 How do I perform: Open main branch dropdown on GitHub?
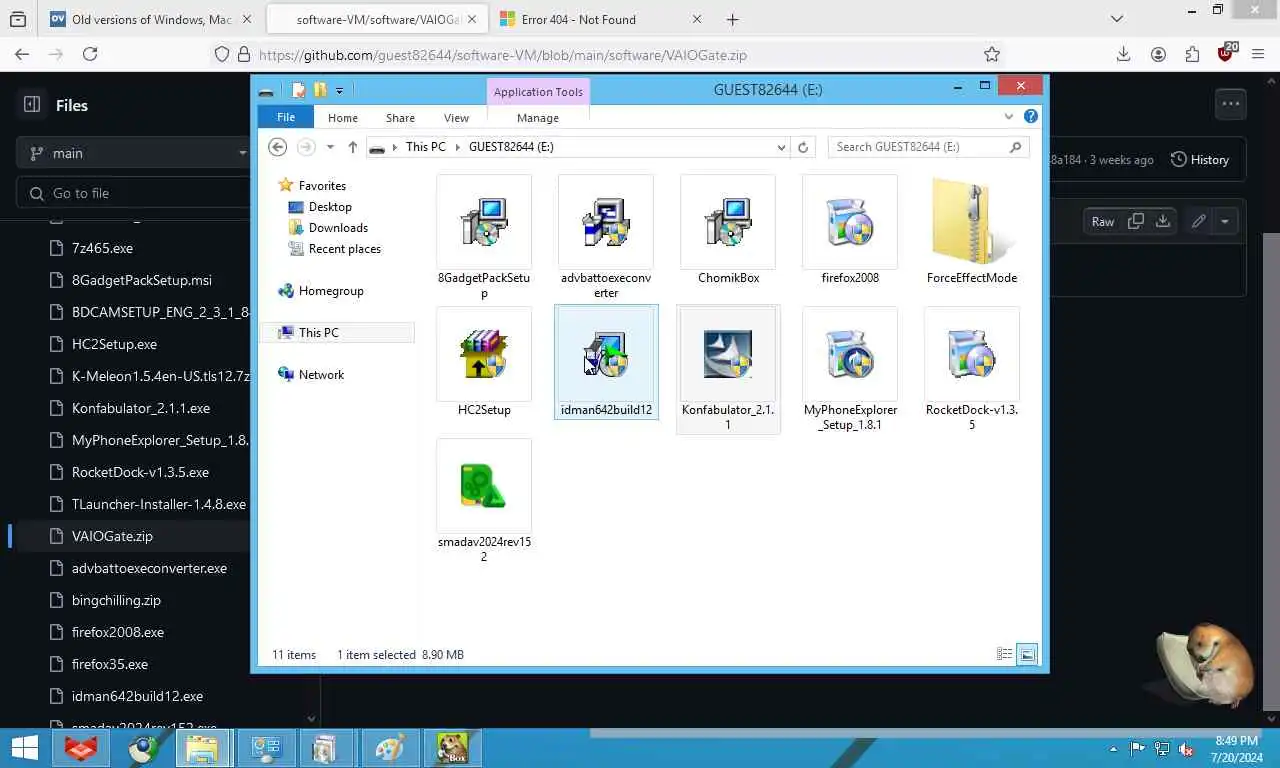coord(133,153)
